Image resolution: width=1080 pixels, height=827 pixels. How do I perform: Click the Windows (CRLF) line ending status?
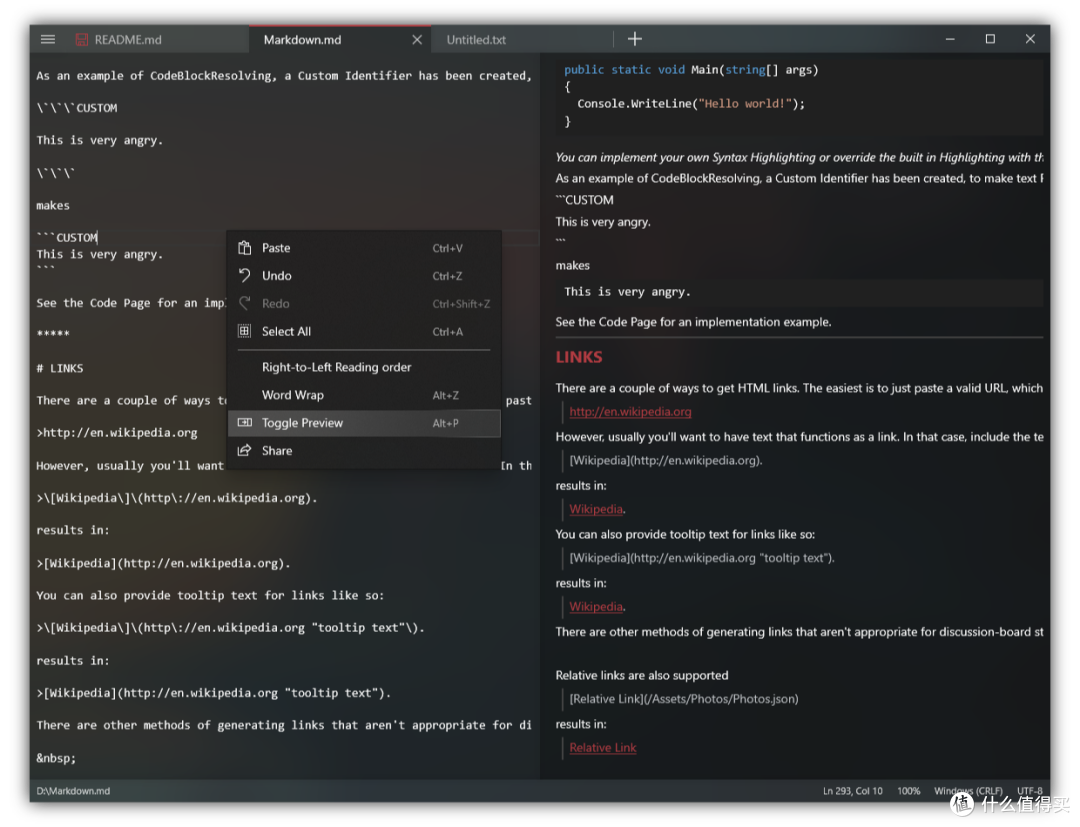pos(968,791)
